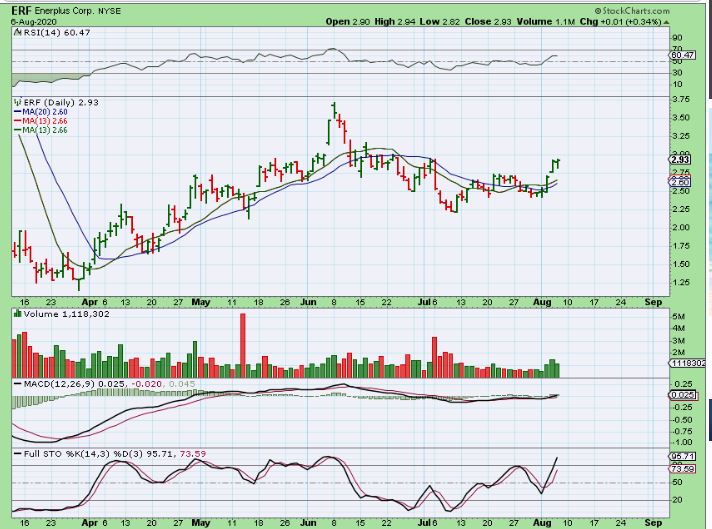This screenshot has height=529, width=712.
Task: Click the ERF (Daily) 2.93 panel label
Action: click(61, 102)
